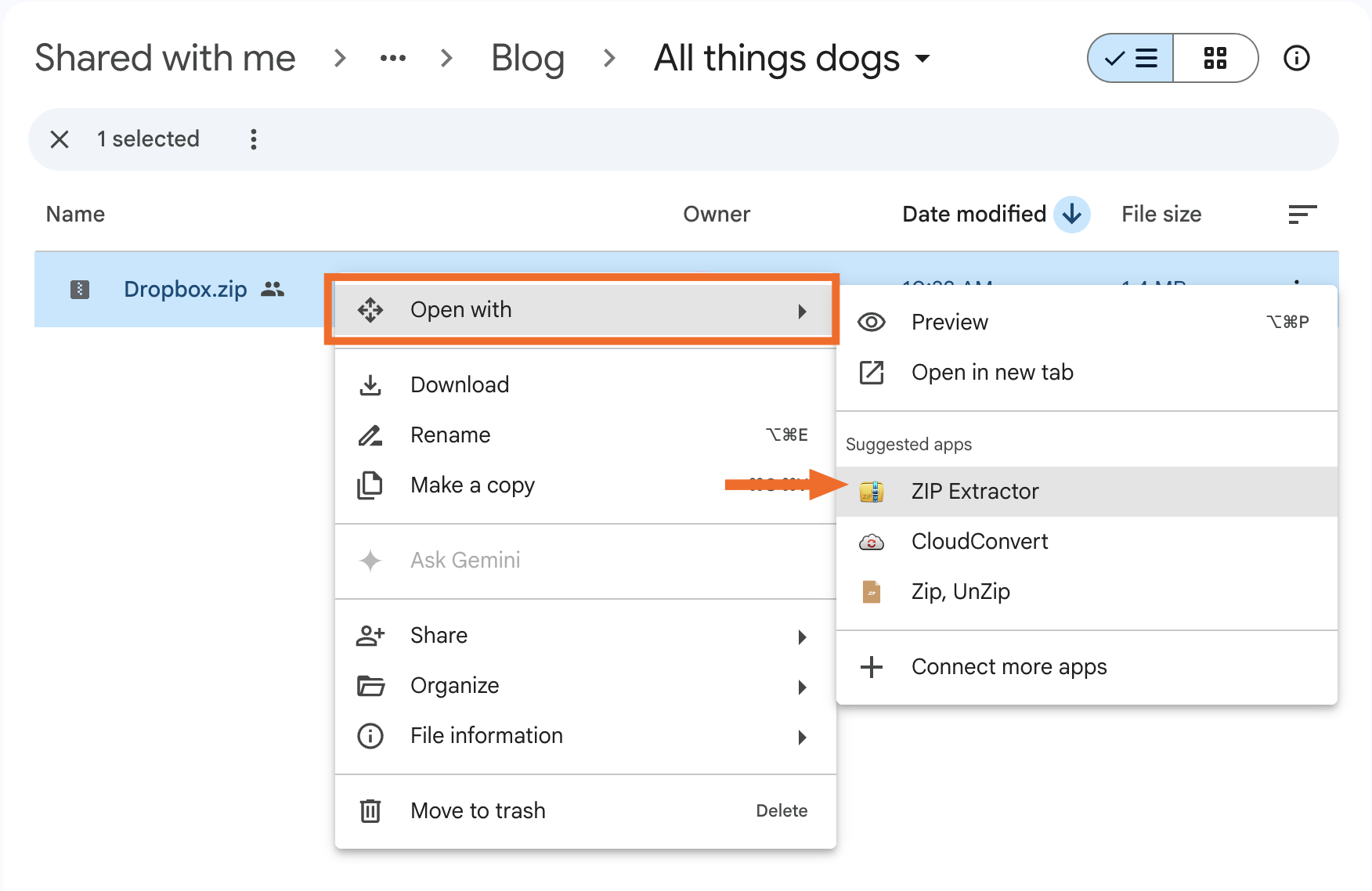Click the Preview eye icon
Image resolution: width=1372 pixels, height=891 pixels.
pyautogui.click(x=872, y=323)
